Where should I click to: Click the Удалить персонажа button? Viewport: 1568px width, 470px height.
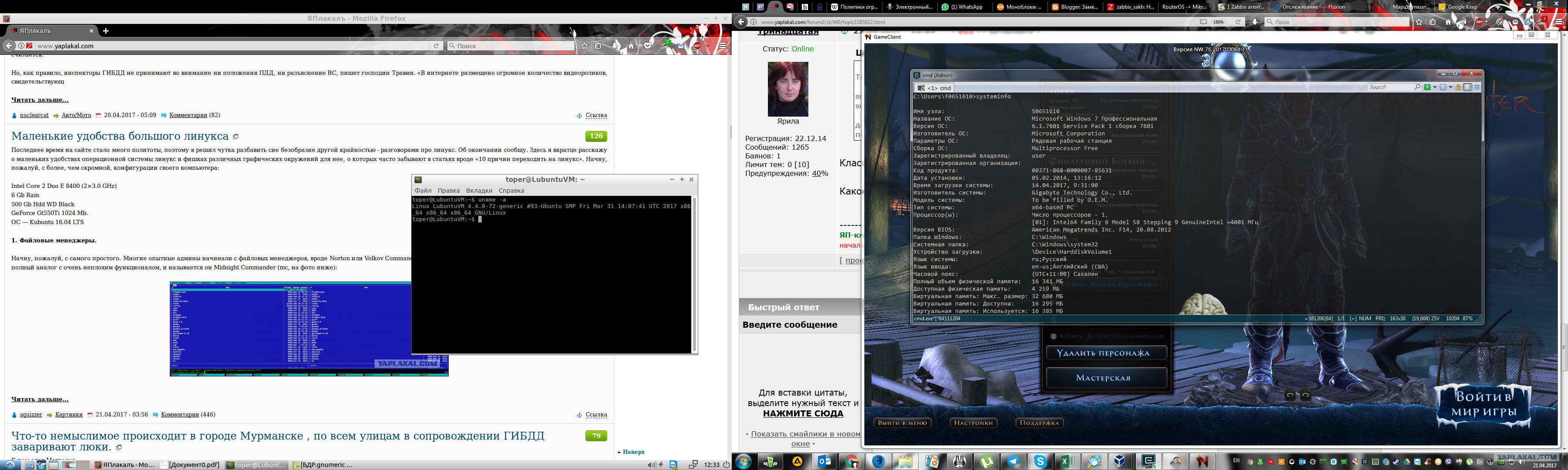[x=1106, y=353]
